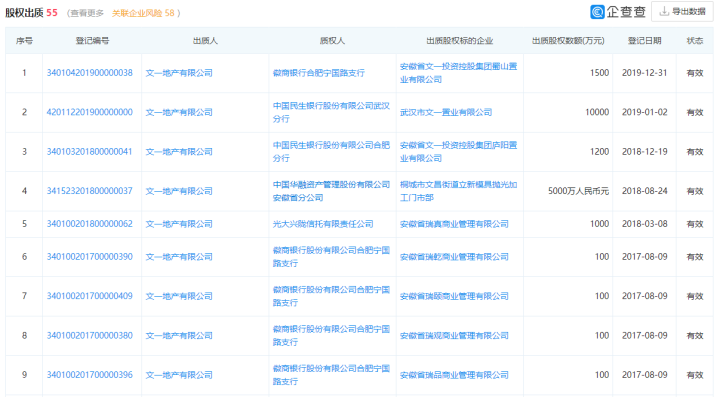This screenshot has height=397, width=720.
Task: Open registration number 340100201700000380
Action: pyautogui.click(x=90, y=335)
